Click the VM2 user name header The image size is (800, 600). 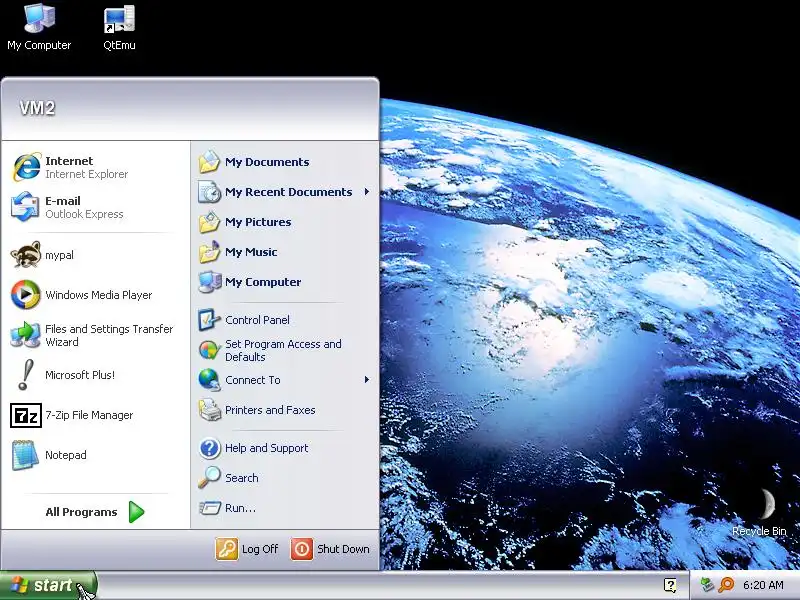(x=37, y=108)
